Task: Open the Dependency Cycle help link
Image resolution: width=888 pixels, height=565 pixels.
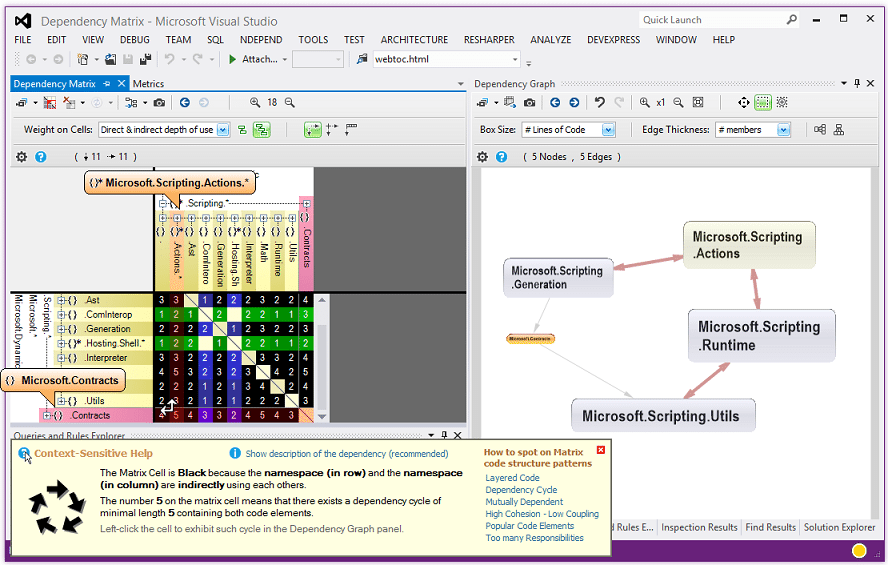Action: coord(521,490)
